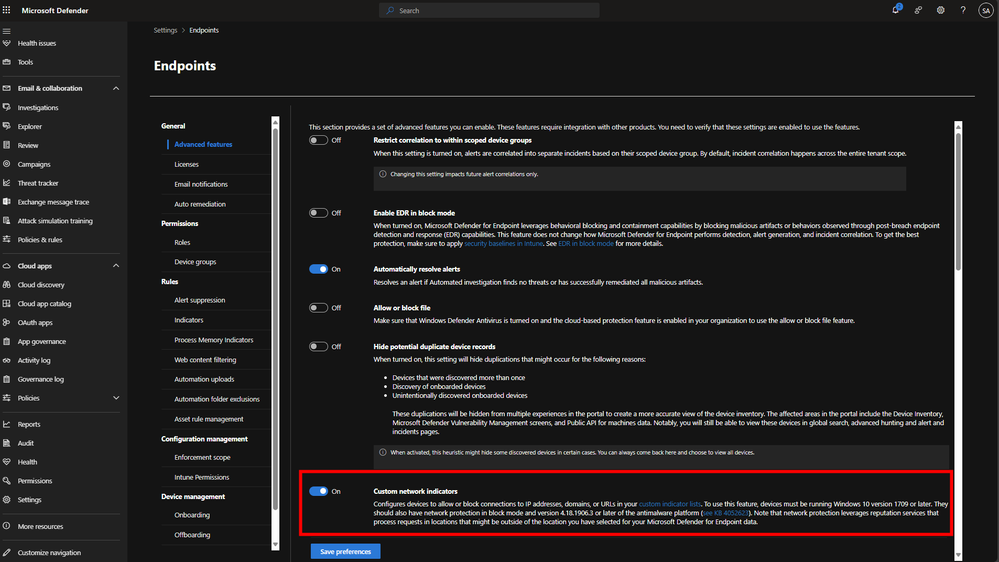Click the Threat tracker icon

[6, 183]
